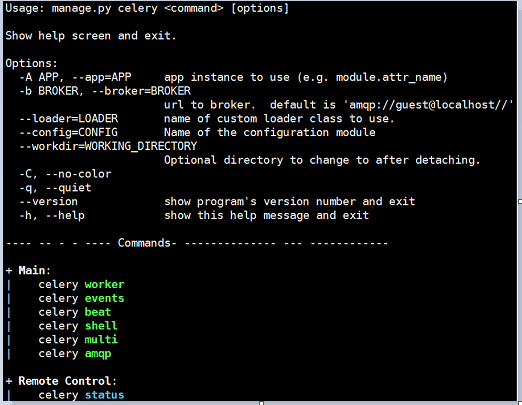Screen dimensions: 522x405
Task: Click the '+ Main:' section header
Action: coord(28,270)
